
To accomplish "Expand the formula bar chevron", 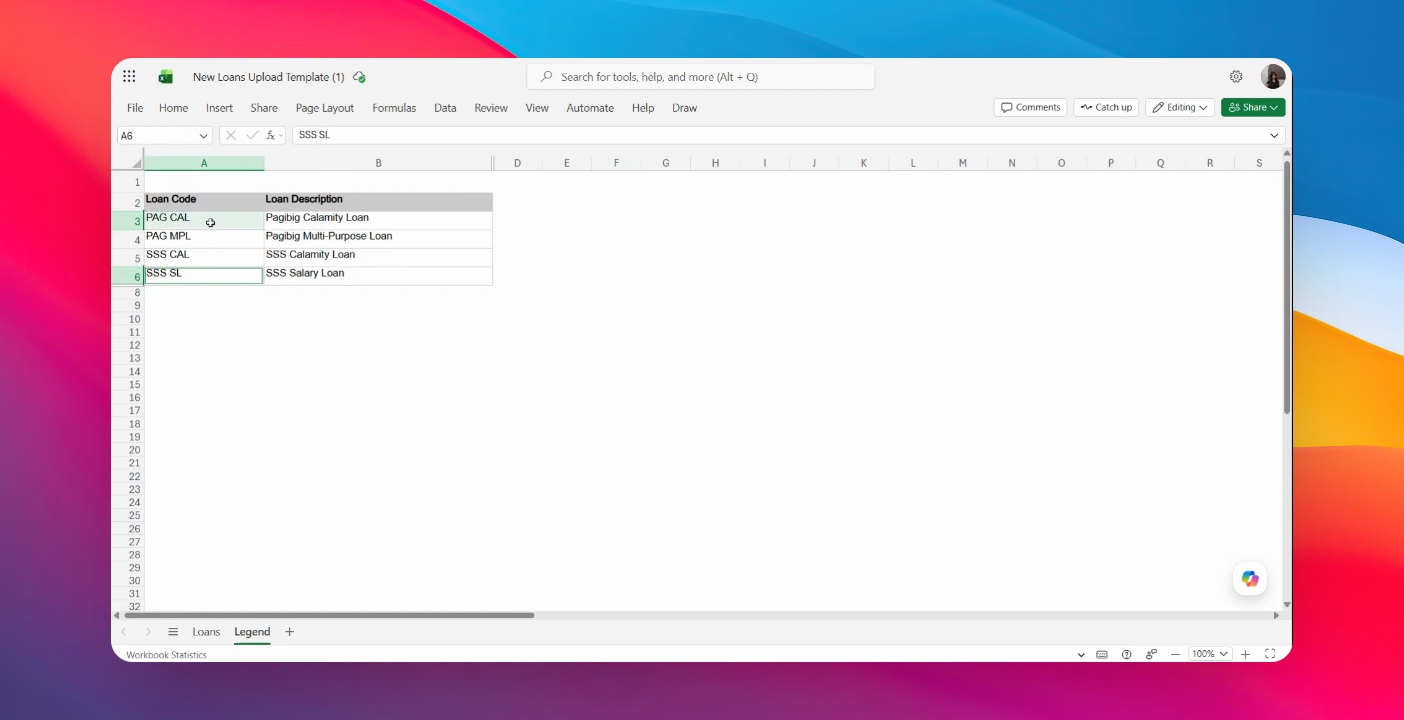I will coord(1275,135).
